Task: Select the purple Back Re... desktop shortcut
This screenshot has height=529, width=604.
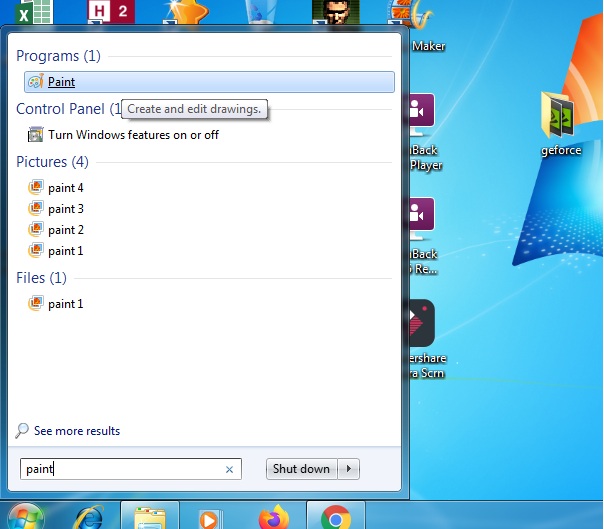Action: [423, 236]
